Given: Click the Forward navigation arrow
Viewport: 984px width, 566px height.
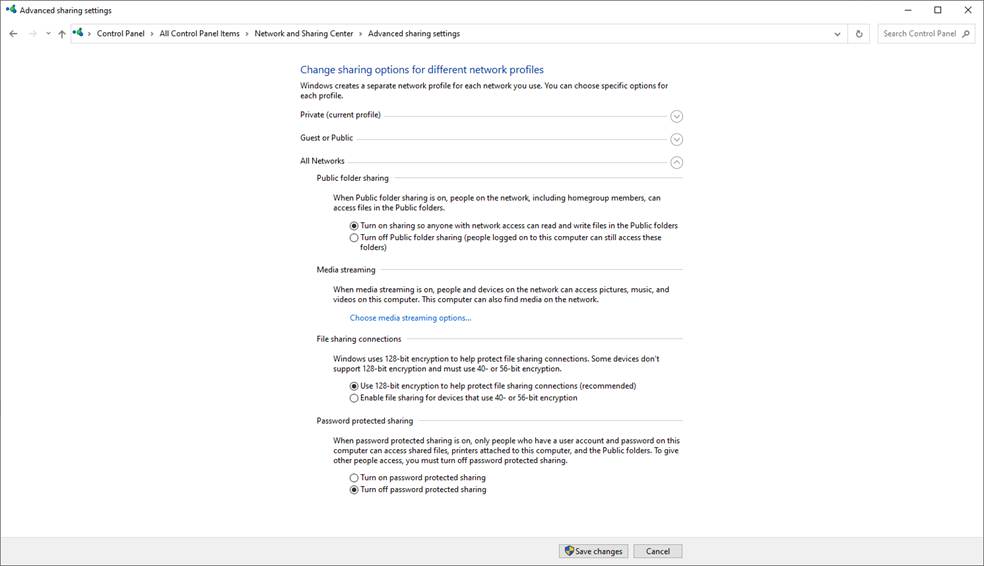Looking at the screenshot, I should pyautogui.click(x=33, y=34).
